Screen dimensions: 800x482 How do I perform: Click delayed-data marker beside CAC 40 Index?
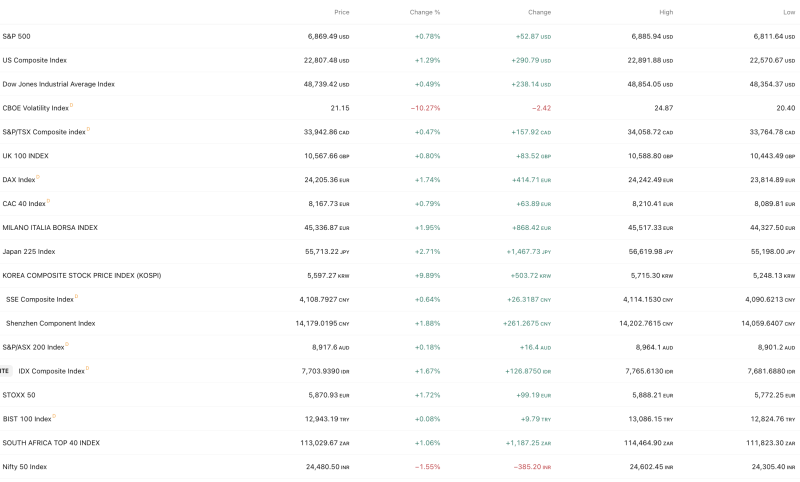(x=49, y=201)
